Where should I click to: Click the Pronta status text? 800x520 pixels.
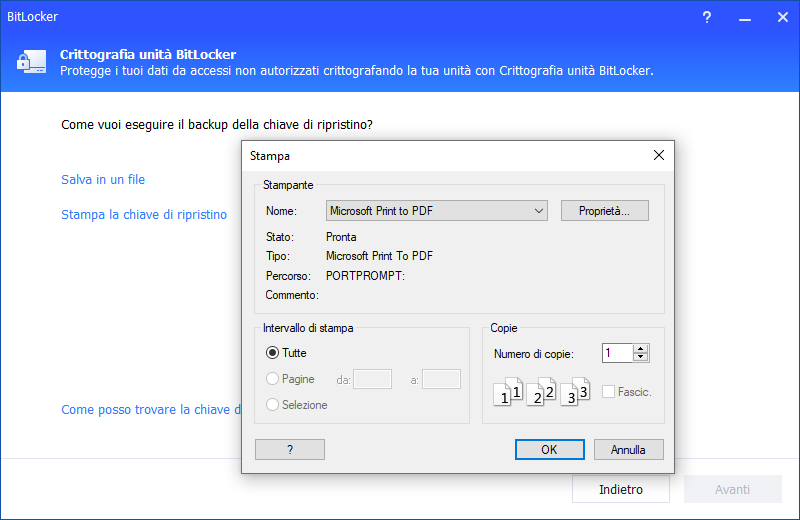click(x=341, y=237)
